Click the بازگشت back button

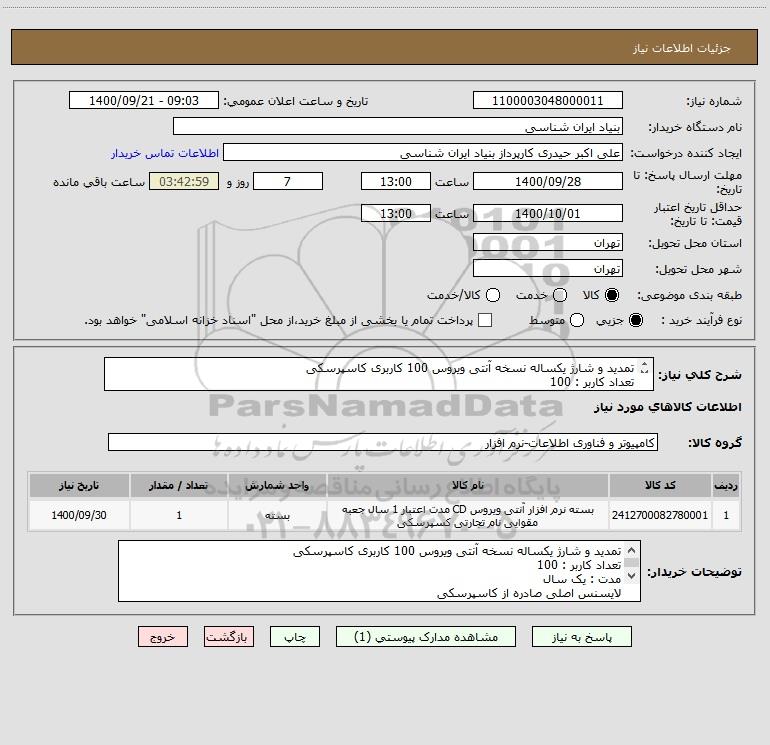coord(229,637)
